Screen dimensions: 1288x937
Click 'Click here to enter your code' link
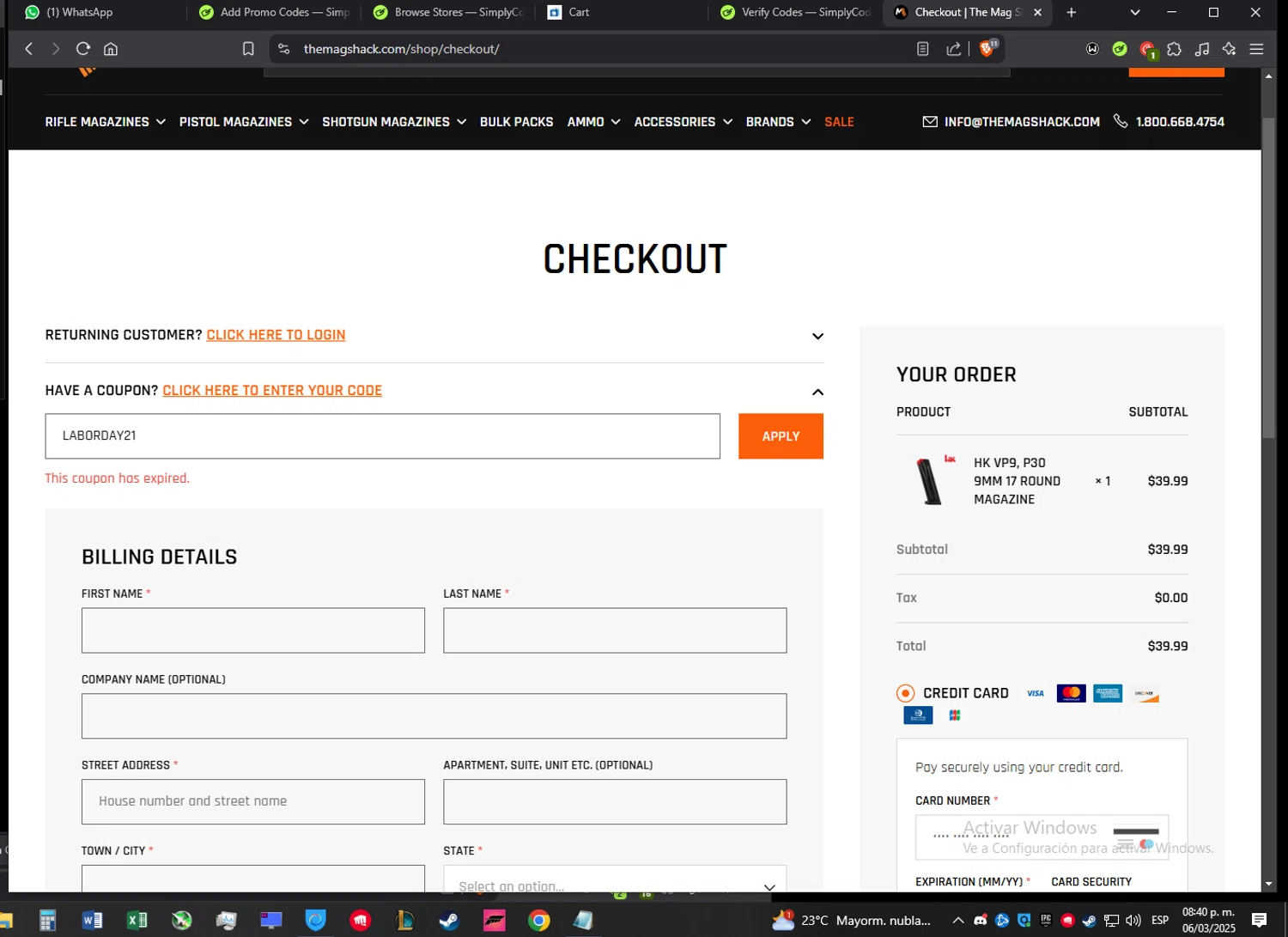[272, 391]
